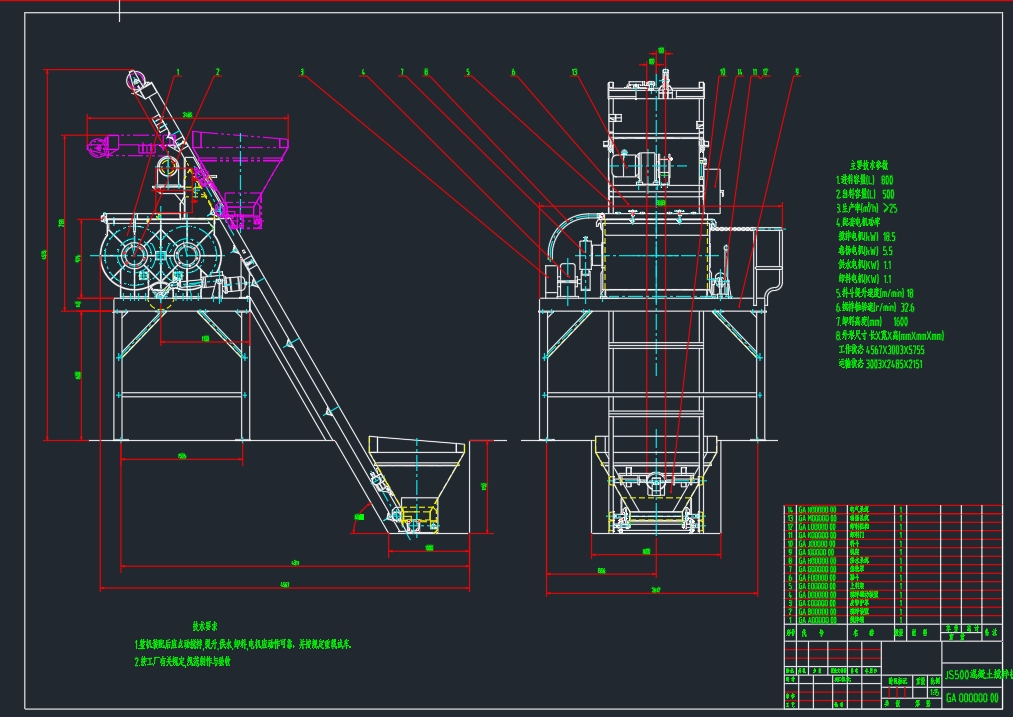
Task: Click the '4567' overall length dimension under the side view
Action: tap(285, 585)
